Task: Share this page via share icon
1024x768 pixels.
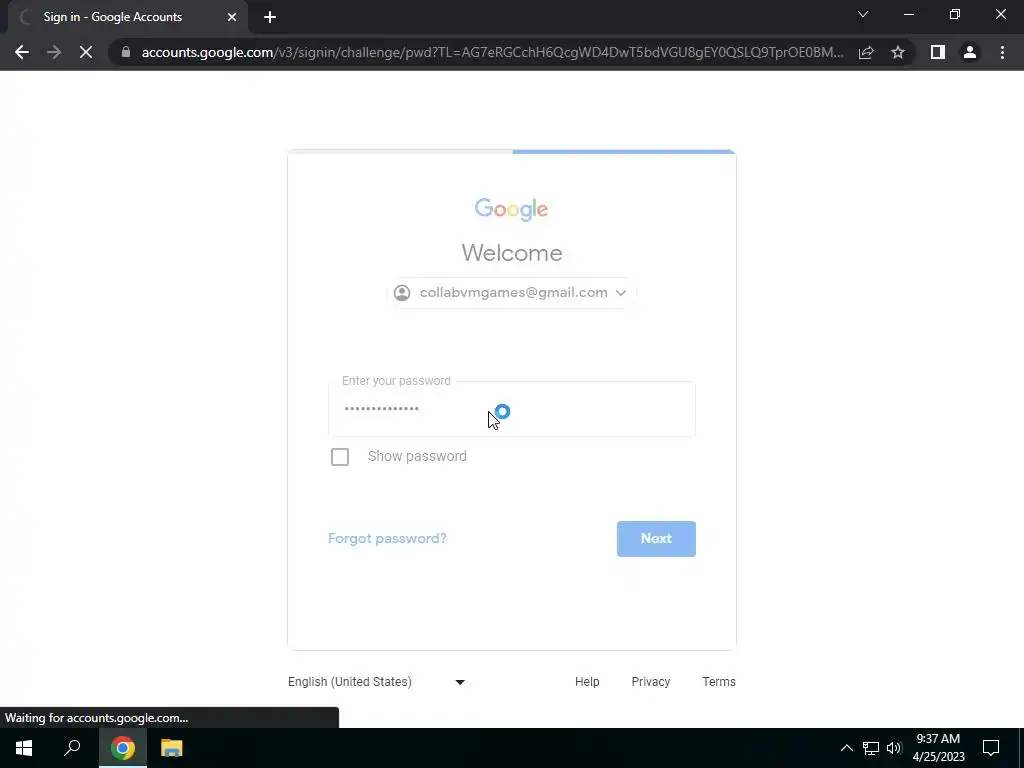Action: [866, 52]
